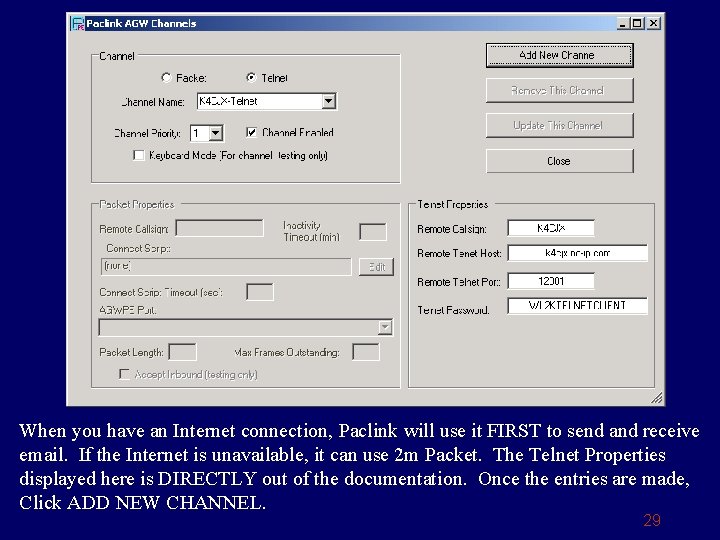The width and height of the screenshot is (720, 540).
Task: Minimize the Paclink AGW Channels window
Action: point(622,23)
